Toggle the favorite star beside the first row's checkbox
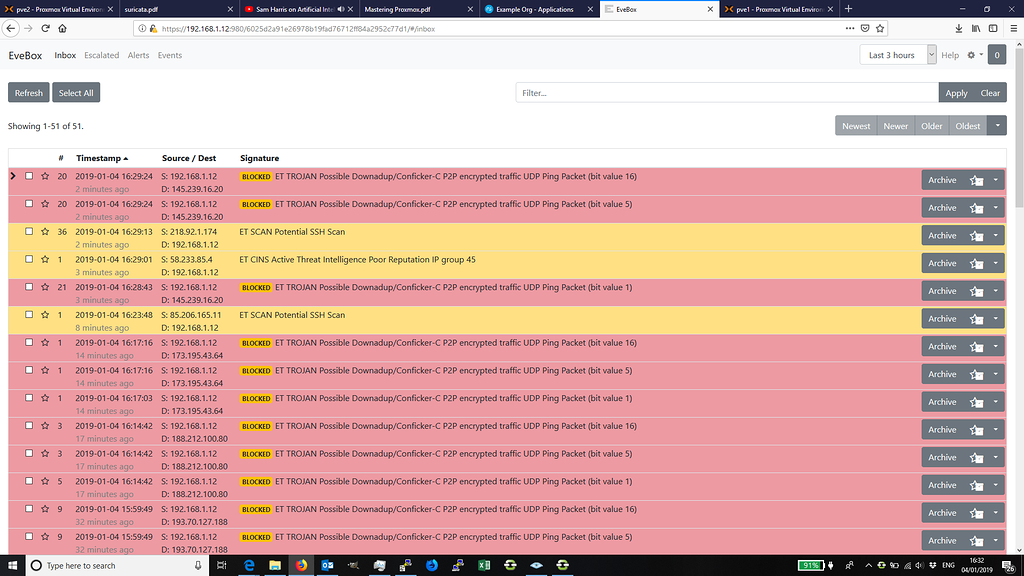This screenshot has width=1024, height=576. click(x=45, y=176)
